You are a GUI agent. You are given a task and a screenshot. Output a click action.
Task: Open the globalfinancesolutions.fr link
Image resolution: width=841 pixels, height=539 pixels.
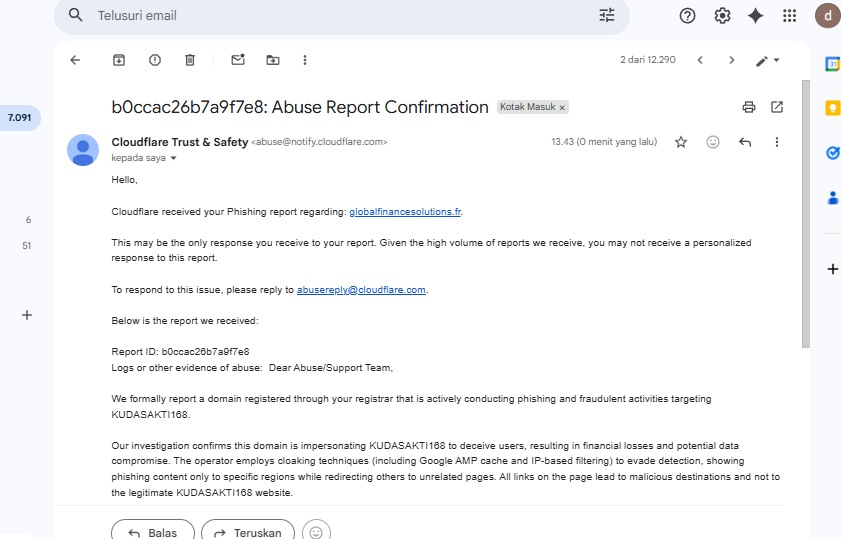tap(405, 212)
